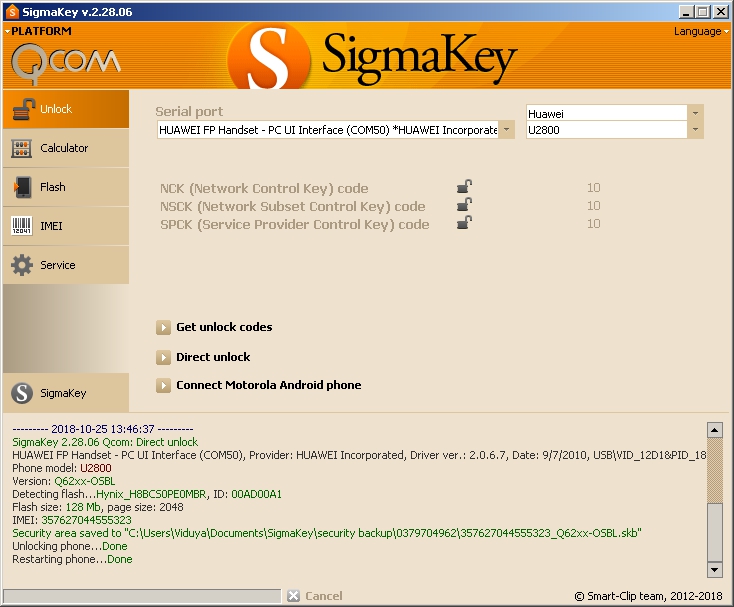Click the NCK (Network Control Key) code label
This screenshot has width=734, height=607.
264,189
